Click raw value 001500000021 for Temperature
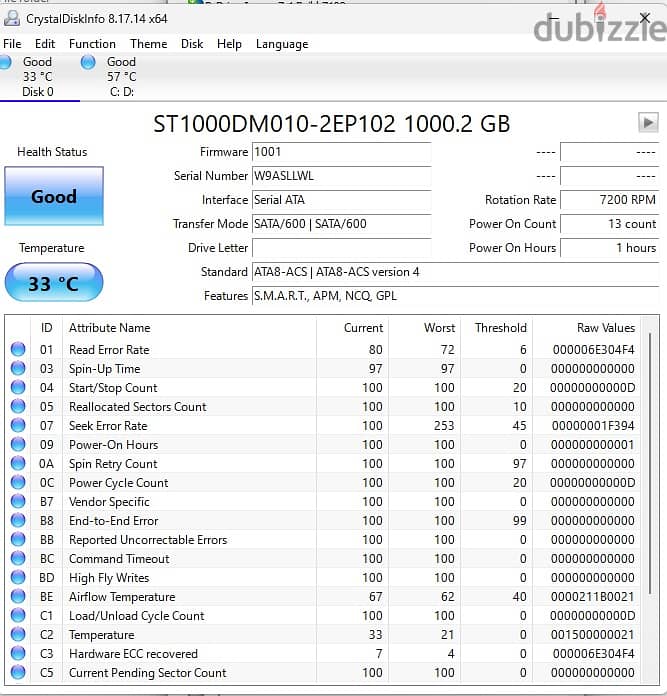667x696 pixels. pyautogui.click(x=592, y=634)
